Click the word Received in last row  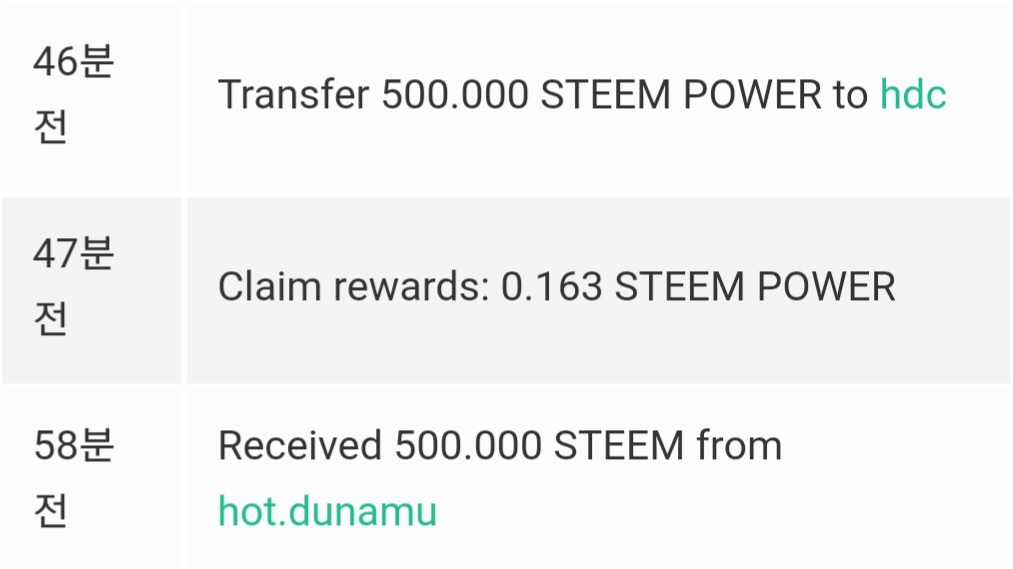pyautogui.click(x=300, y=446)
